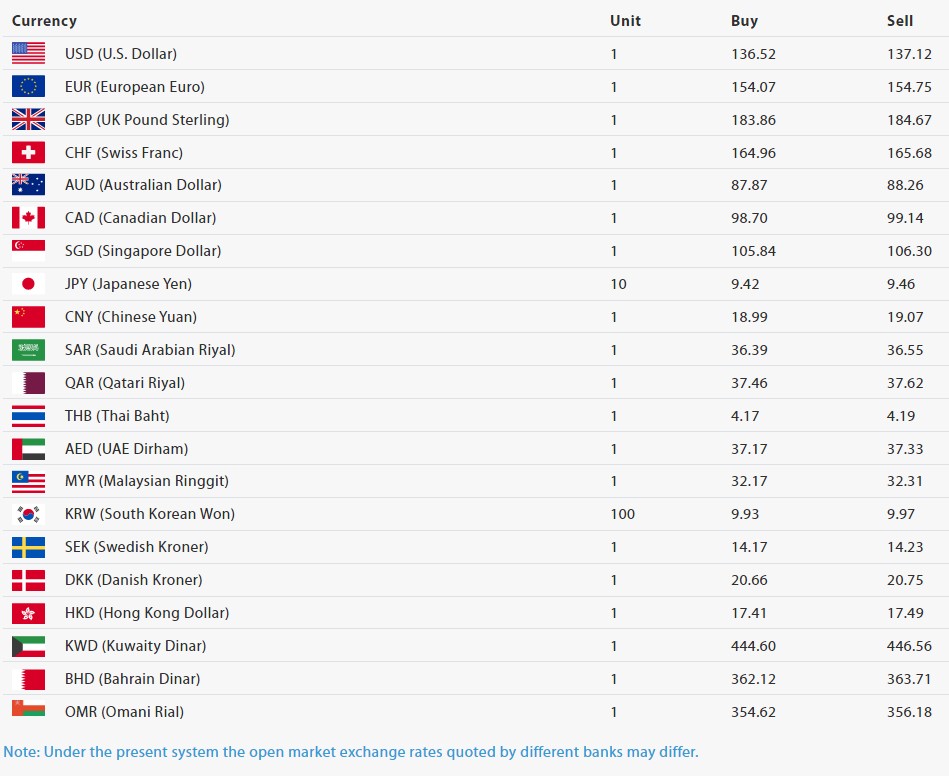949x776 pixels.
Task: Click the USD buy rate 136.52
Action: (753, 54)
